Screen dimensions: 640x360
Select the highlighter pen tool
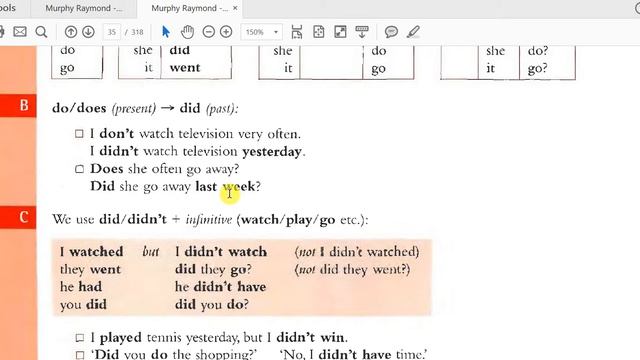click(x=413, y=31)
